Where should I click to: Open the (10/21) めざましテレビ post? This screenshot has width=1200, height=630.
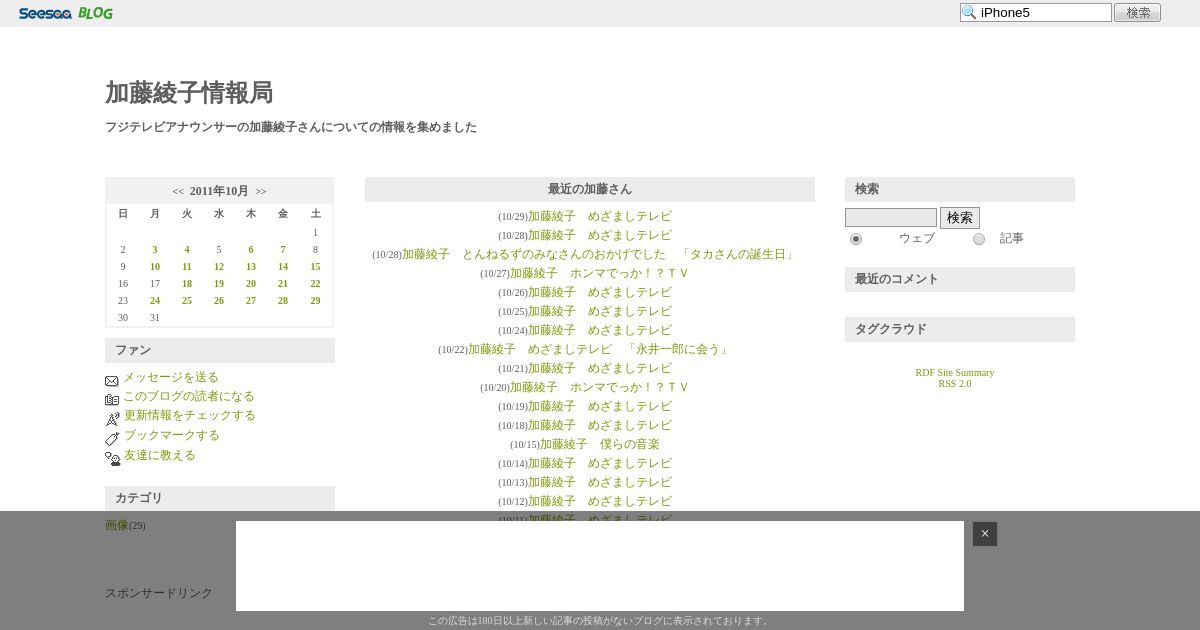[600, 368]
